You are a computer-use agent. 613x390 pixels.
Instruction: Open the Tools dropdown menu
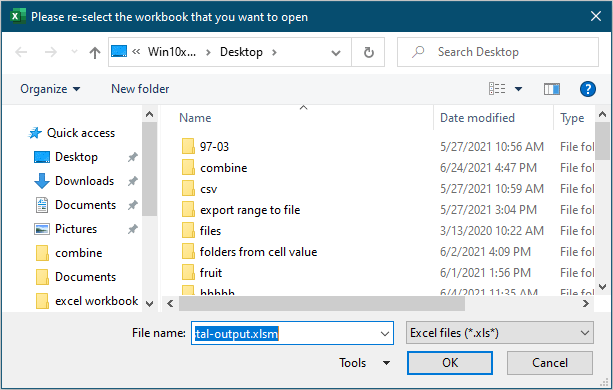point(364,363)
